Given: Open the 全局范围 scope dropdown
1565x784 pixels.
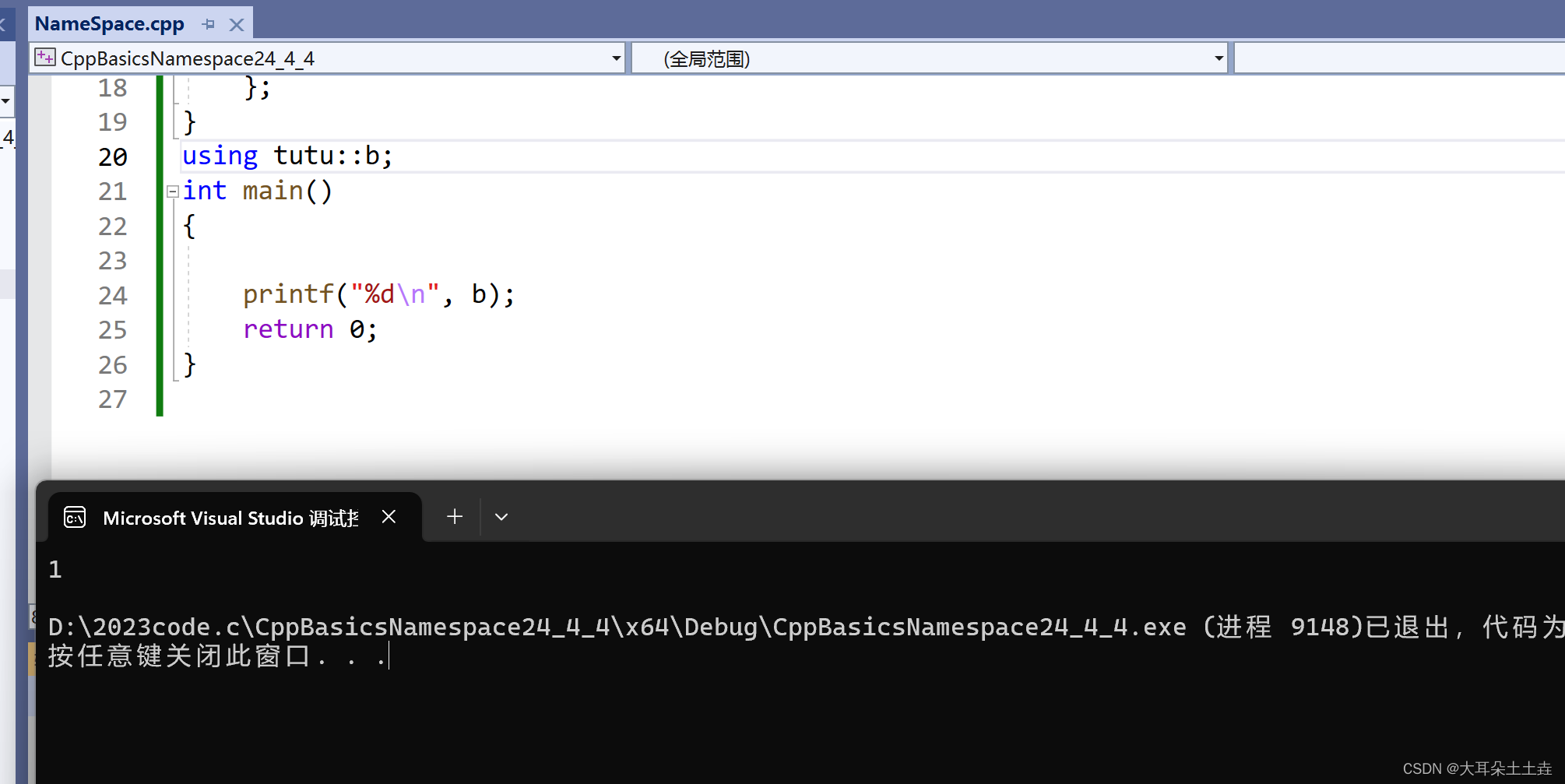Looking at the screenshot, I should pyautogui.click(x=1219, y=58).
